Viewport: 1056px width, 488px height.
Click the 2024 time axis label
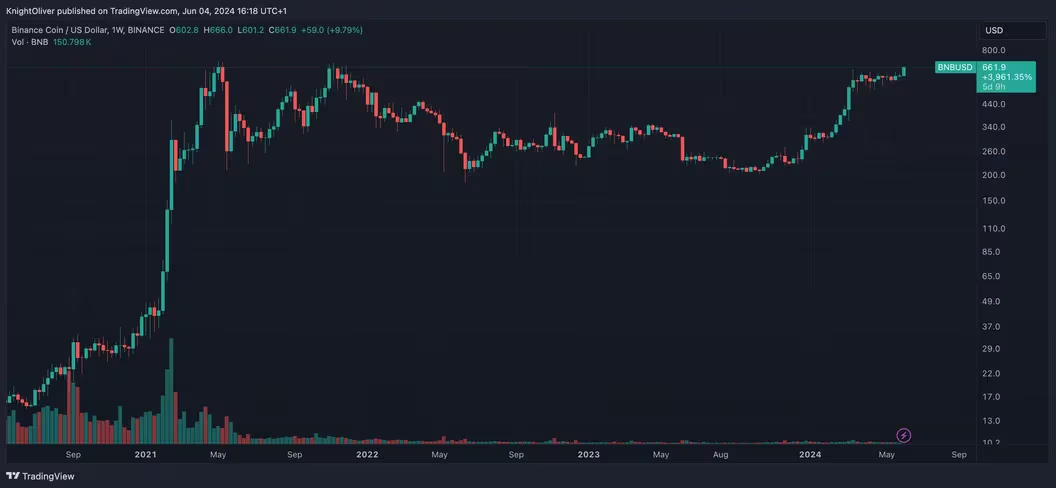tap(809, 454)
